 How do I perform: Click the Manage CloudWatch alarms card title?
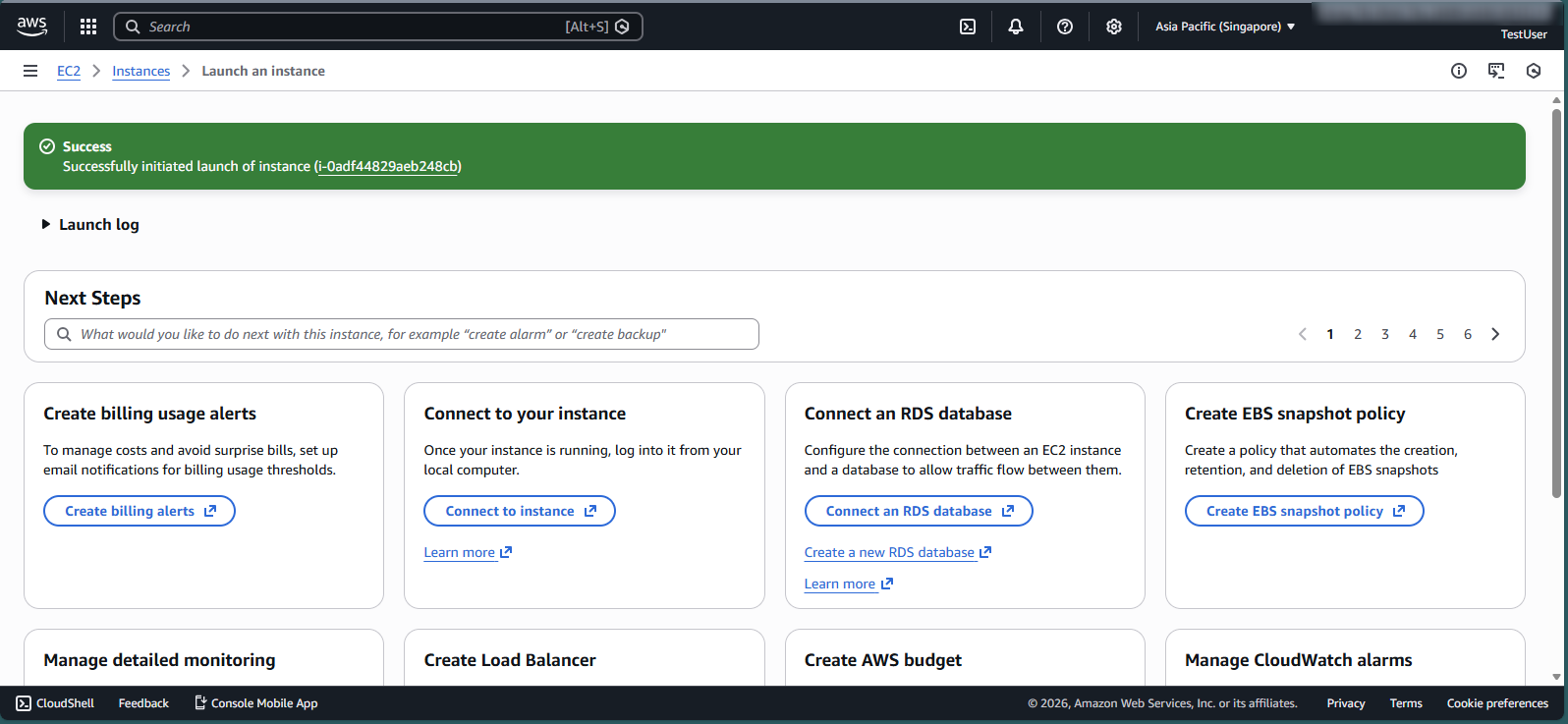[x=1299, y=660]
